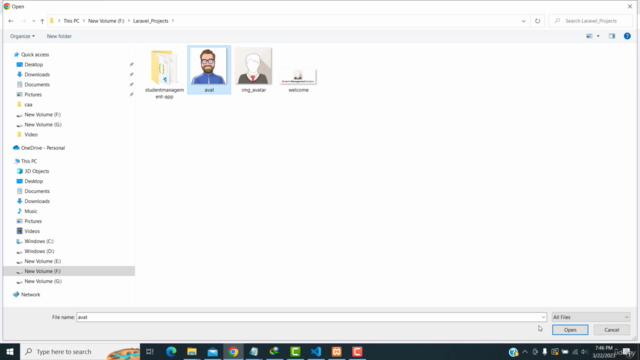
Task: Open 3D Objects under This PC
Action: 36,171
